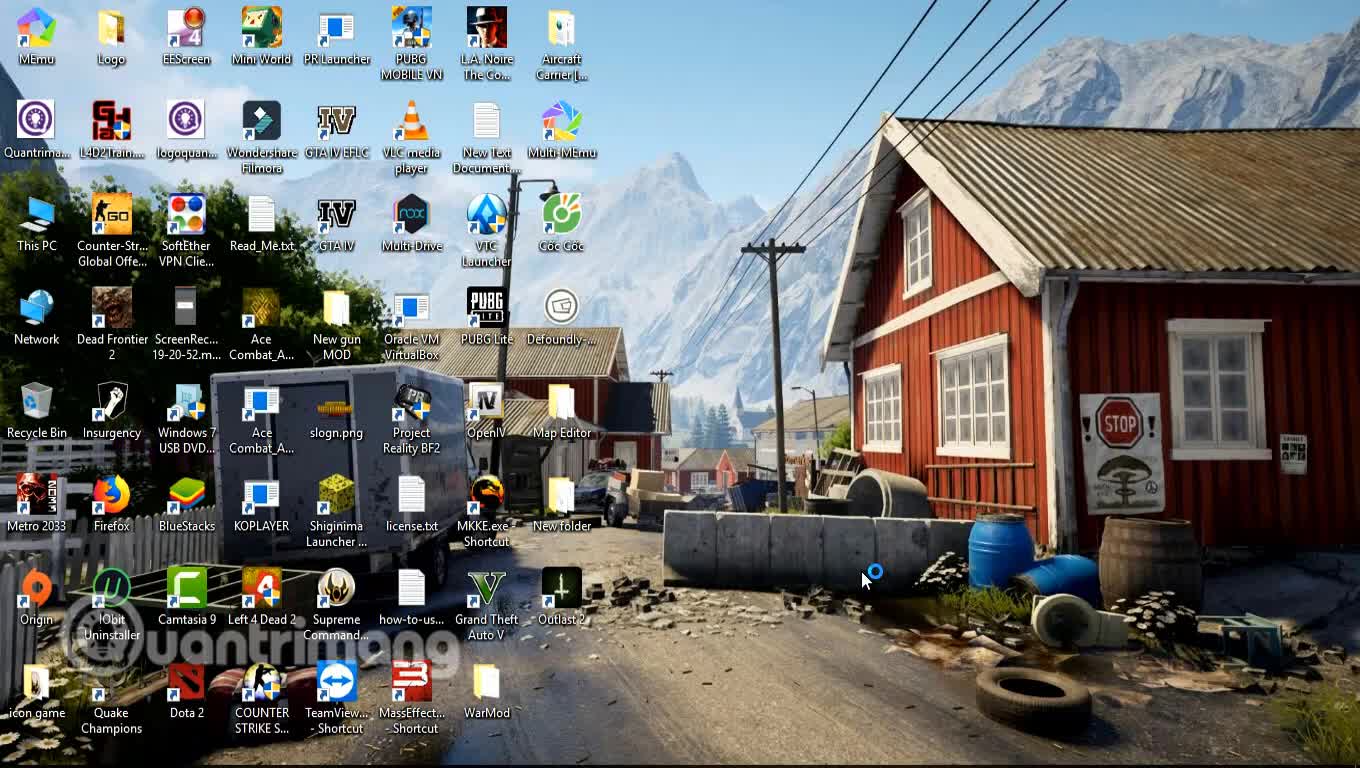Screen dimensions: 1360x768
Task: Click the PR Launcher shortcut
Action: pos(337,37)
